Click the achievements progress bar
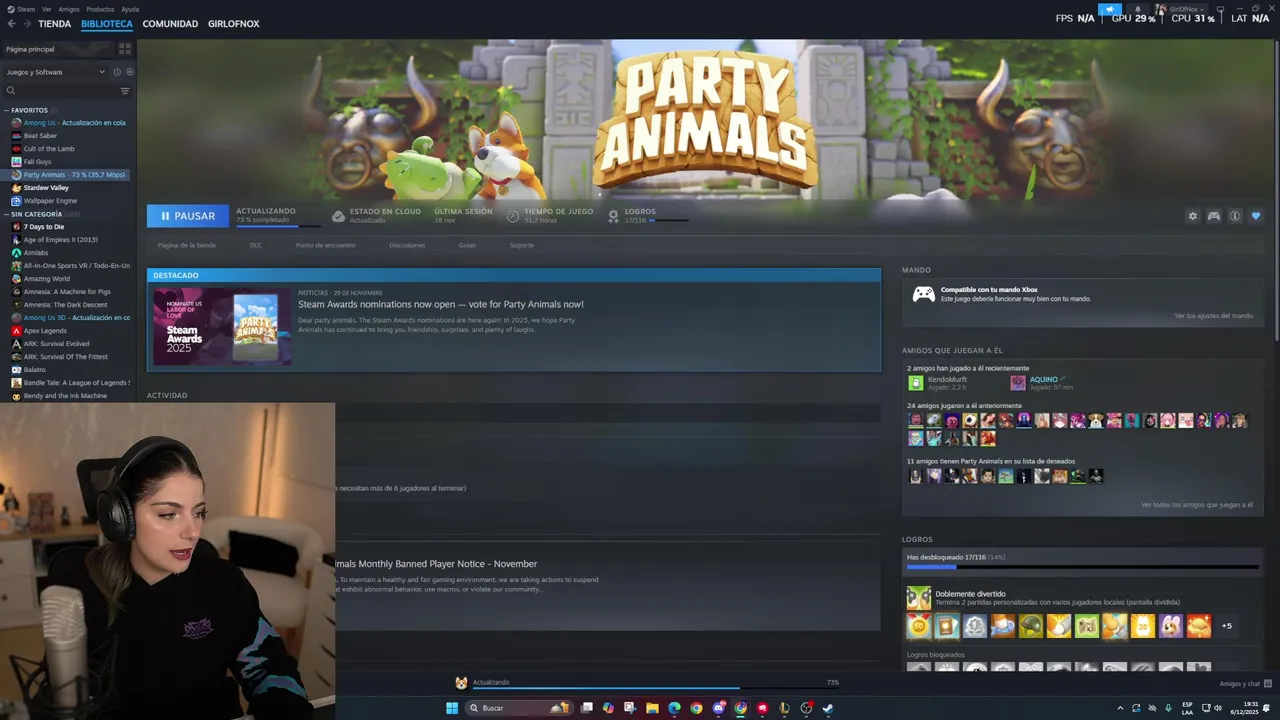Viewport: 1280px width, 720px height. point(1082,568)
